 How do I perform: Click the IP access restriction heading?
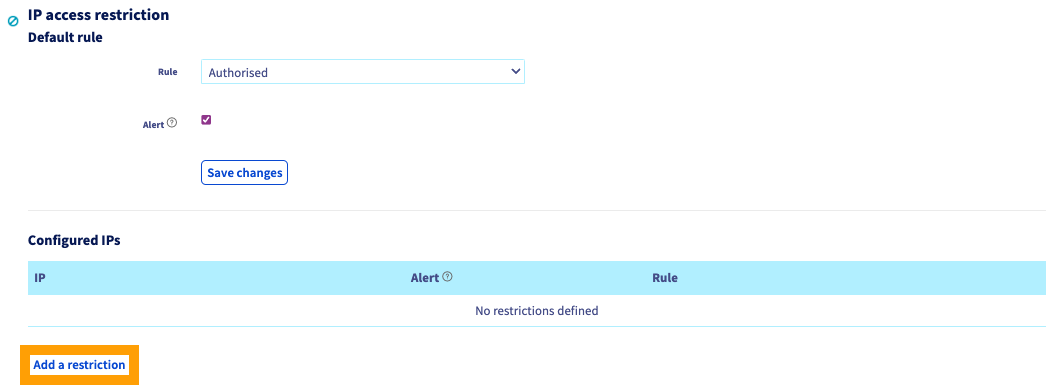click(99, 14)
